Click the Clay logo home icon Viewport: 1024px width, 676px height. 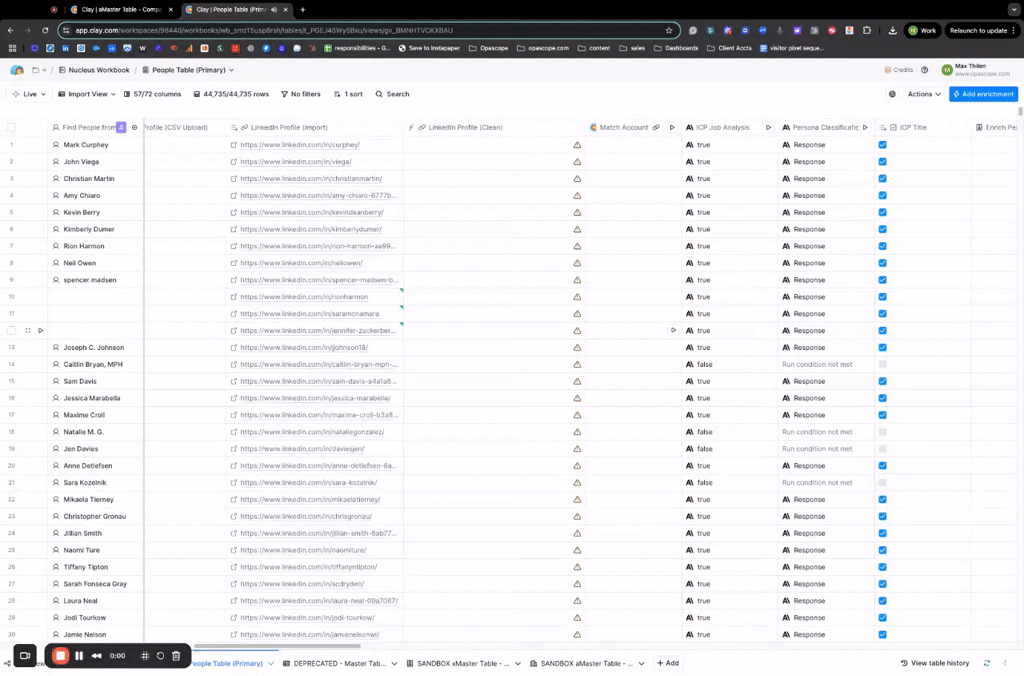(17, 70)
